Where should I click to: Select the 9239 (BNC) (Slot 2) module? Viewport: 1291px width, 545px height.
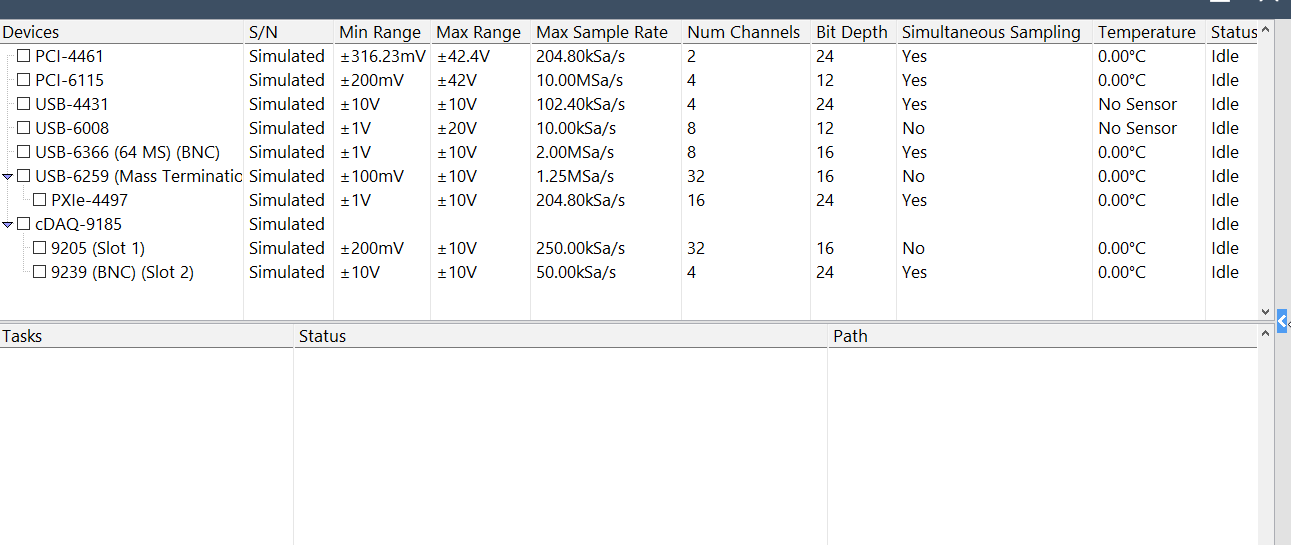[122, 272]
